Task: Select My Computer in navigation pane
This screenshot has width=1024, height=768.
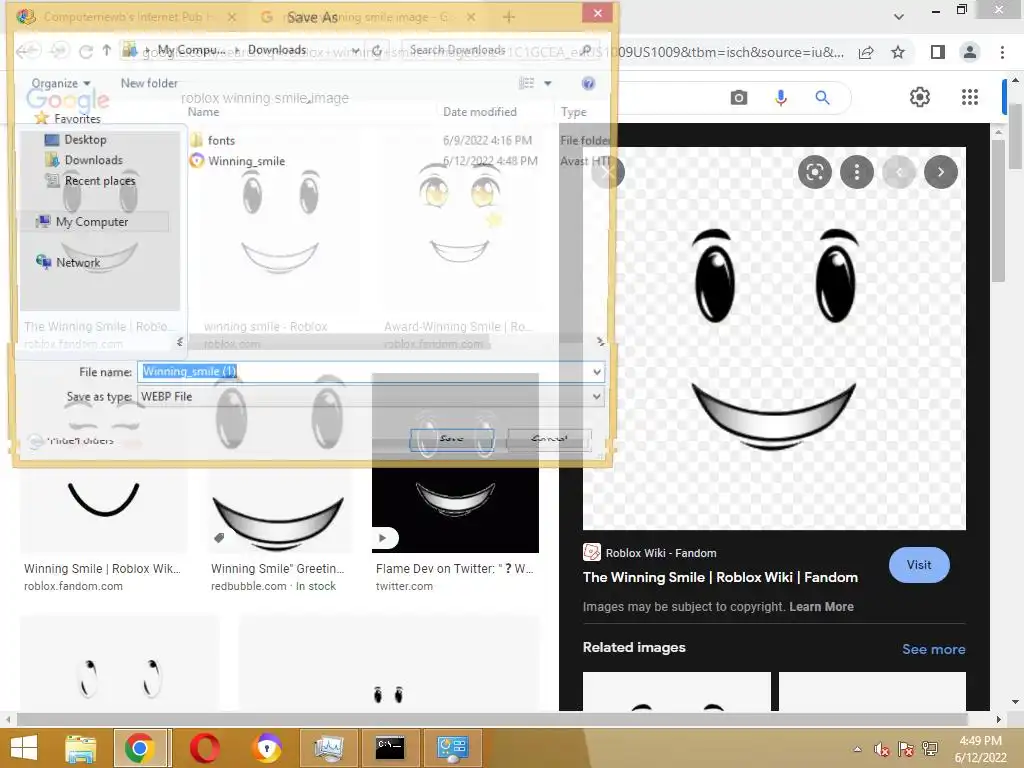Action: tap(92, 222)
